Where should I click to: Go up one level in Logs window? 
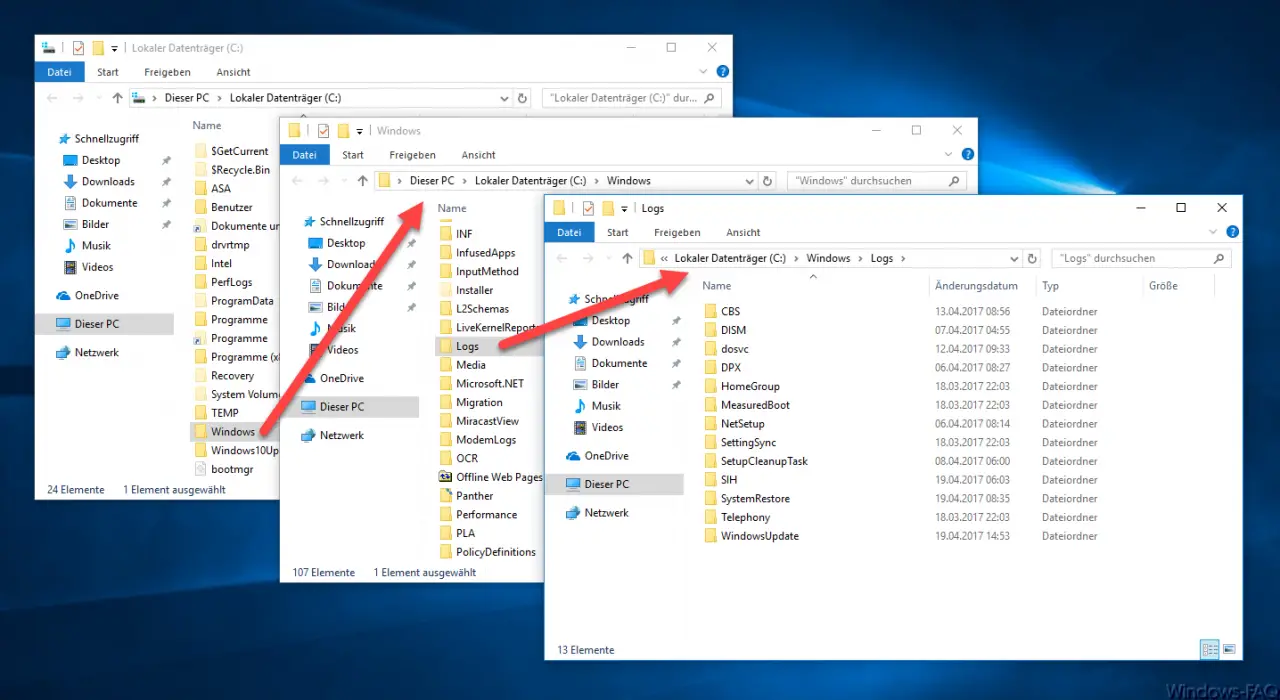click(627, 258)
